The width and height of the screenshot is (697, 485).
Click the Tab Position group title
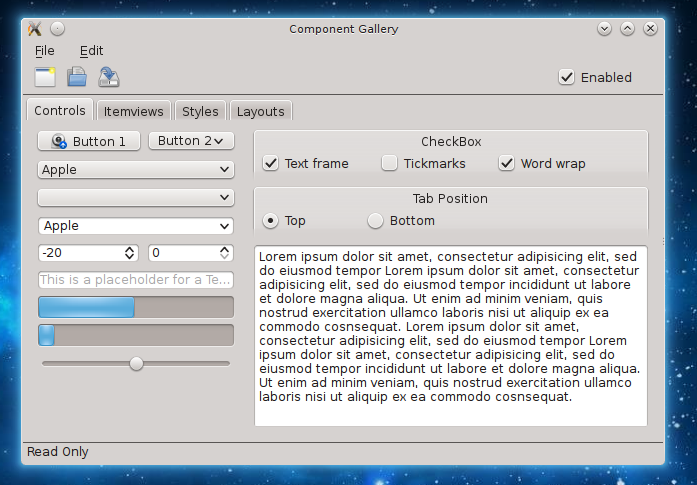point(450,198)
